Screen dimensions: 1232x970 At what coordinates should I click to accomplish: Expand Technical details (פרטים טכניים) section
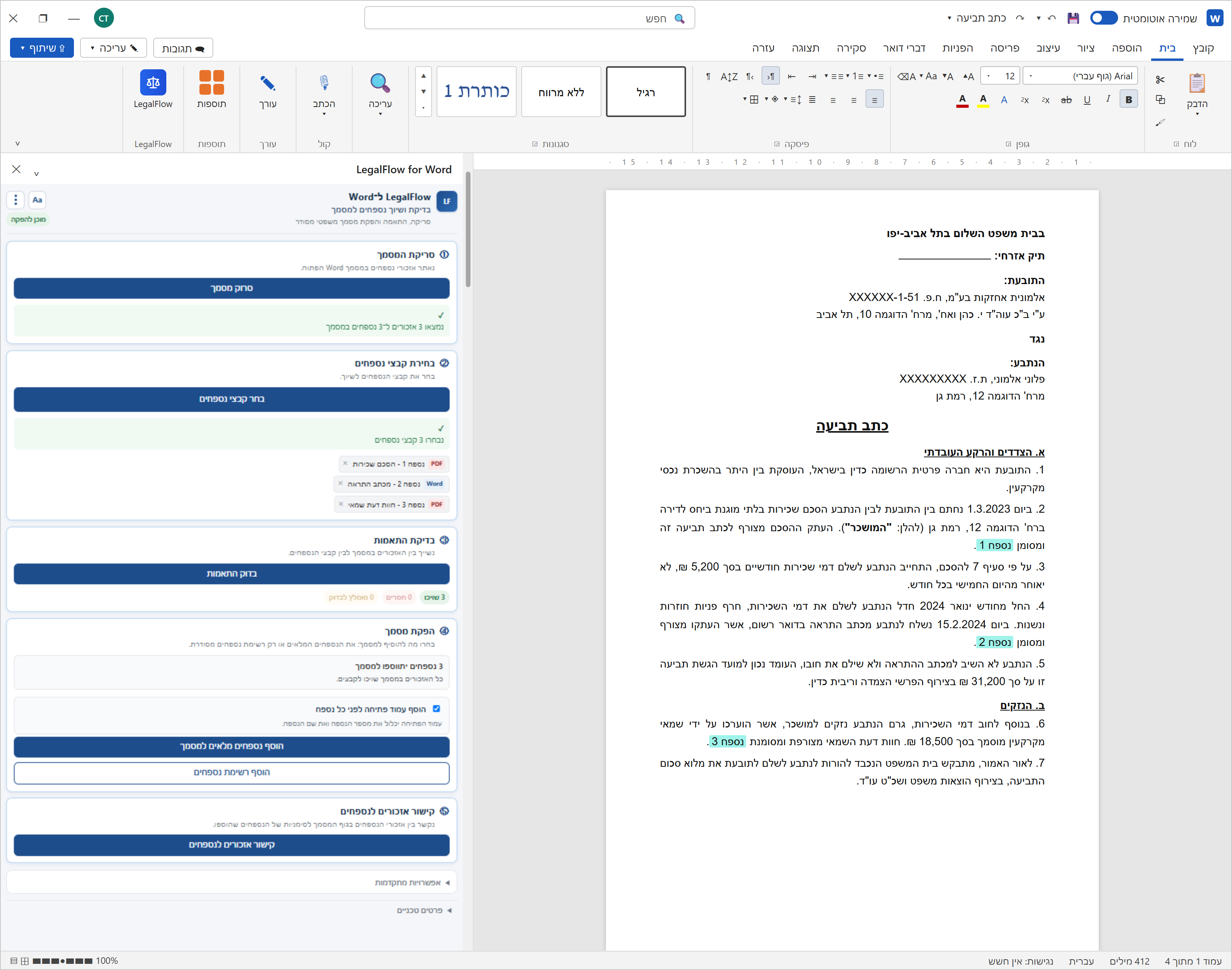pyautogui.click(x=424, y=910)
